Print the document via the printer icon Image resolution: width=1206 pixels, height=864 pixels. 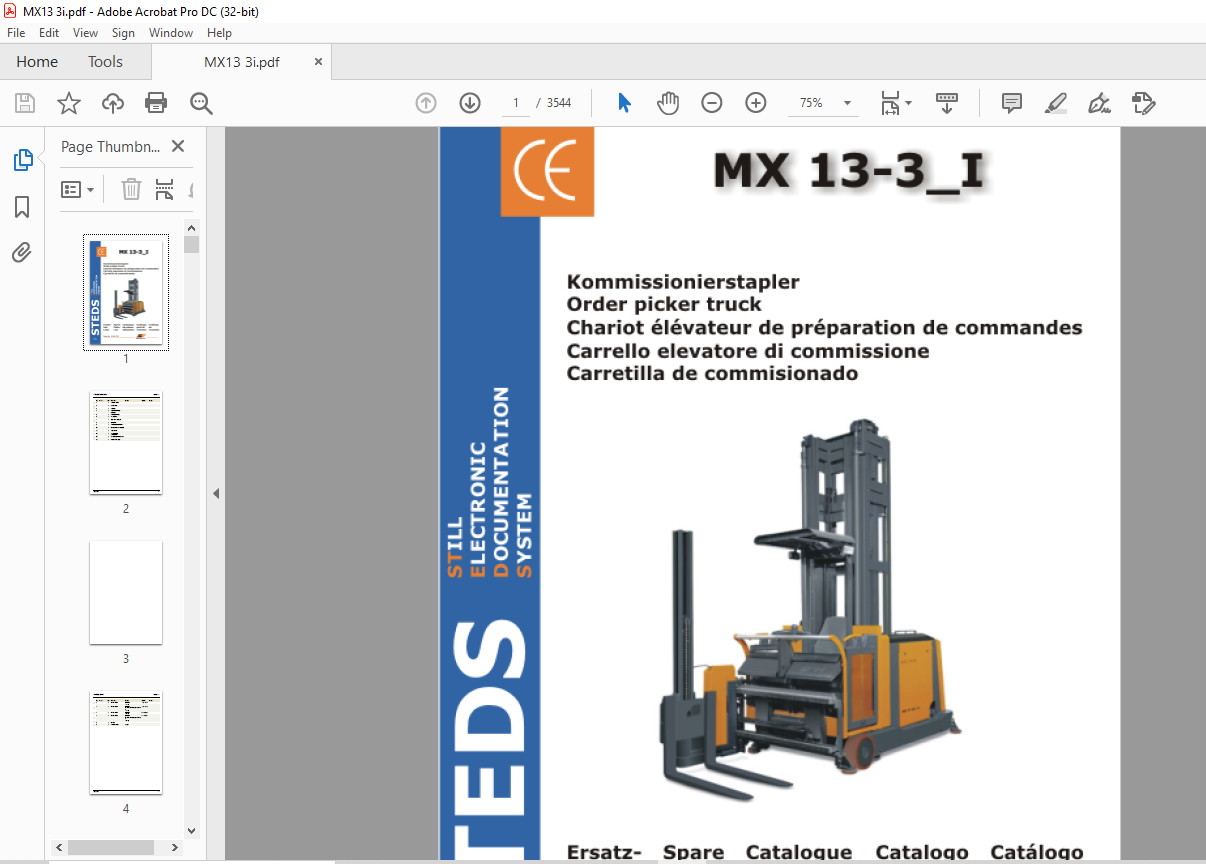tap(156, 103)
